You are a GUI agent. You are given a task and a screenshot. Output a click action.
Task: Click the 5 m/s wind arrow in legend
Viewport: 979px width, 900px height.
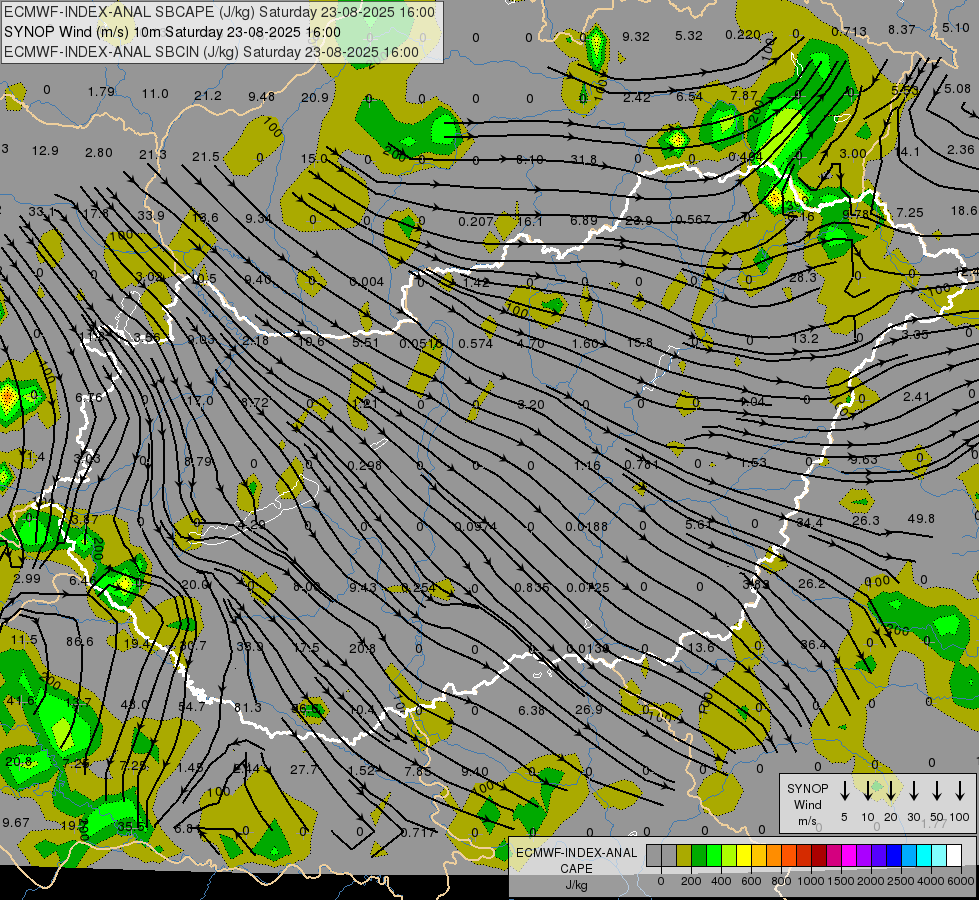pyautogui.click(x=844, y=791)
